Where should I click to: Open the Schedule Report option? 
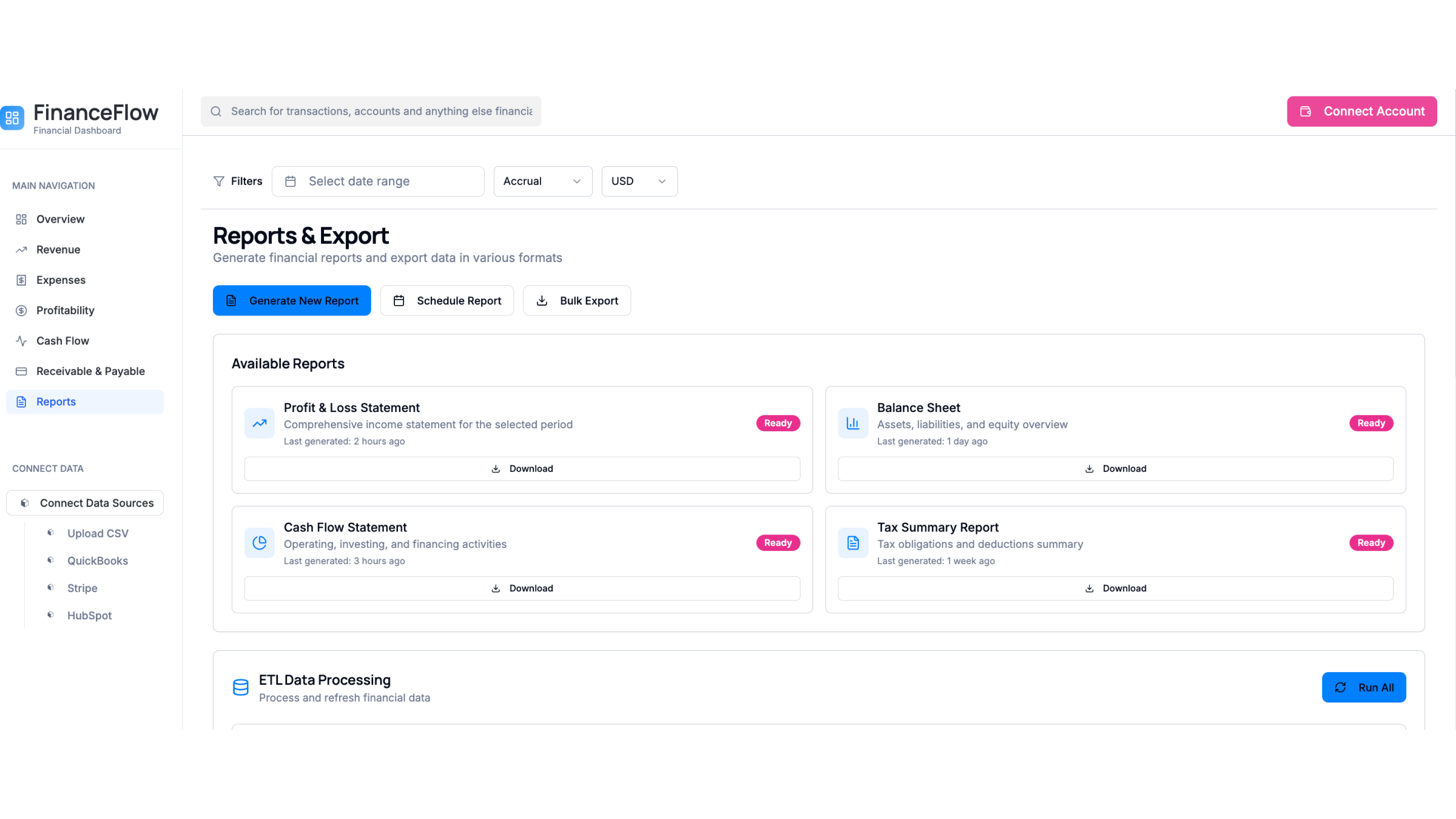(x=447, y=301)
